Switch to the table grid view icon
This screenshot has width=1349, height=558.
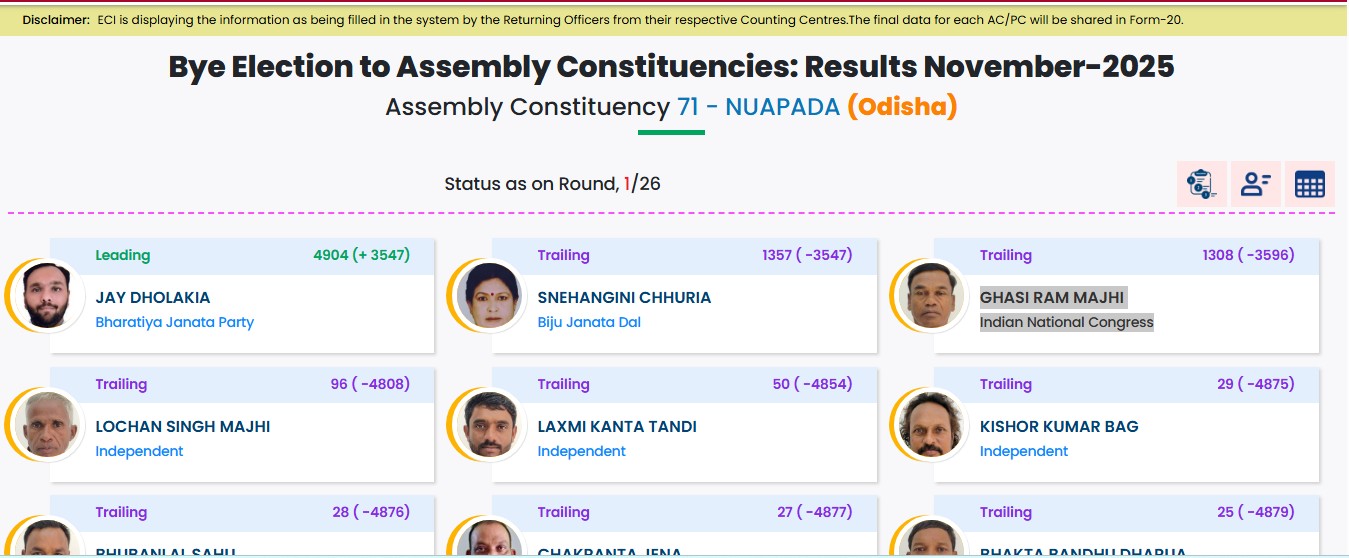click(1309, 184)
